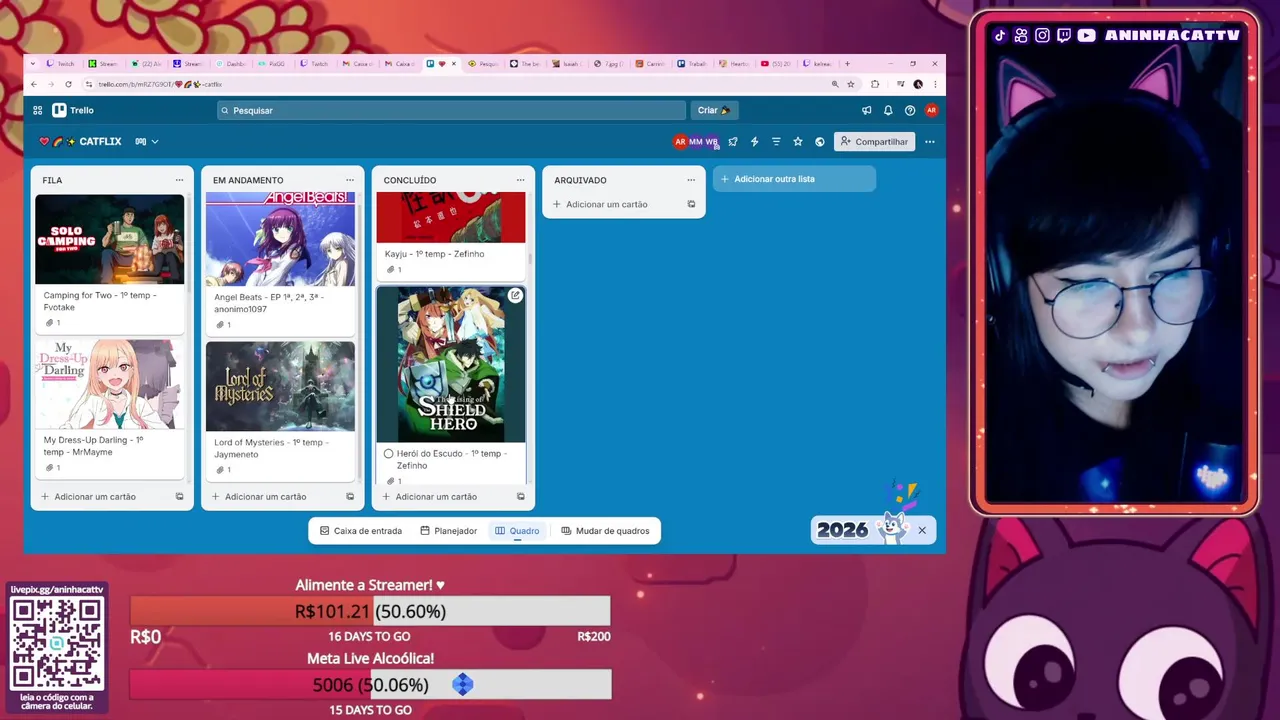
Task: Open My Dress-Up Darling card cover
Action: [x=110, y=384]
